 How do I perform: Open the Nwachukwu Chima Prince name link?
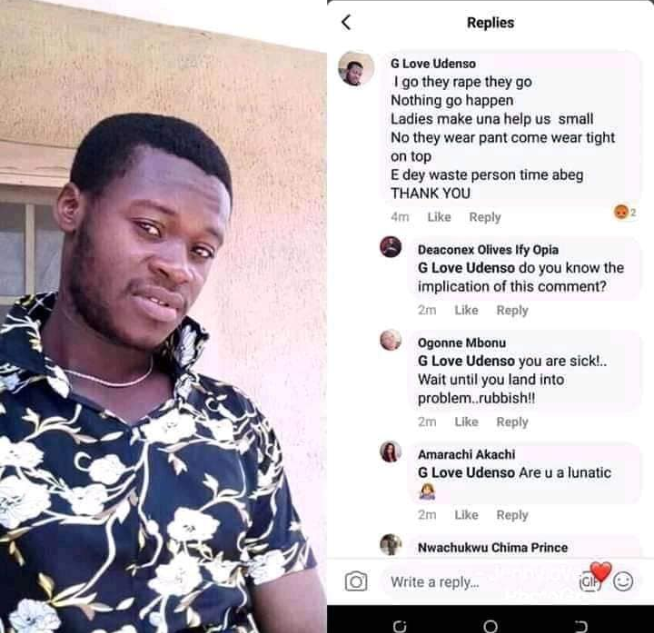click(x=492, y=547)
